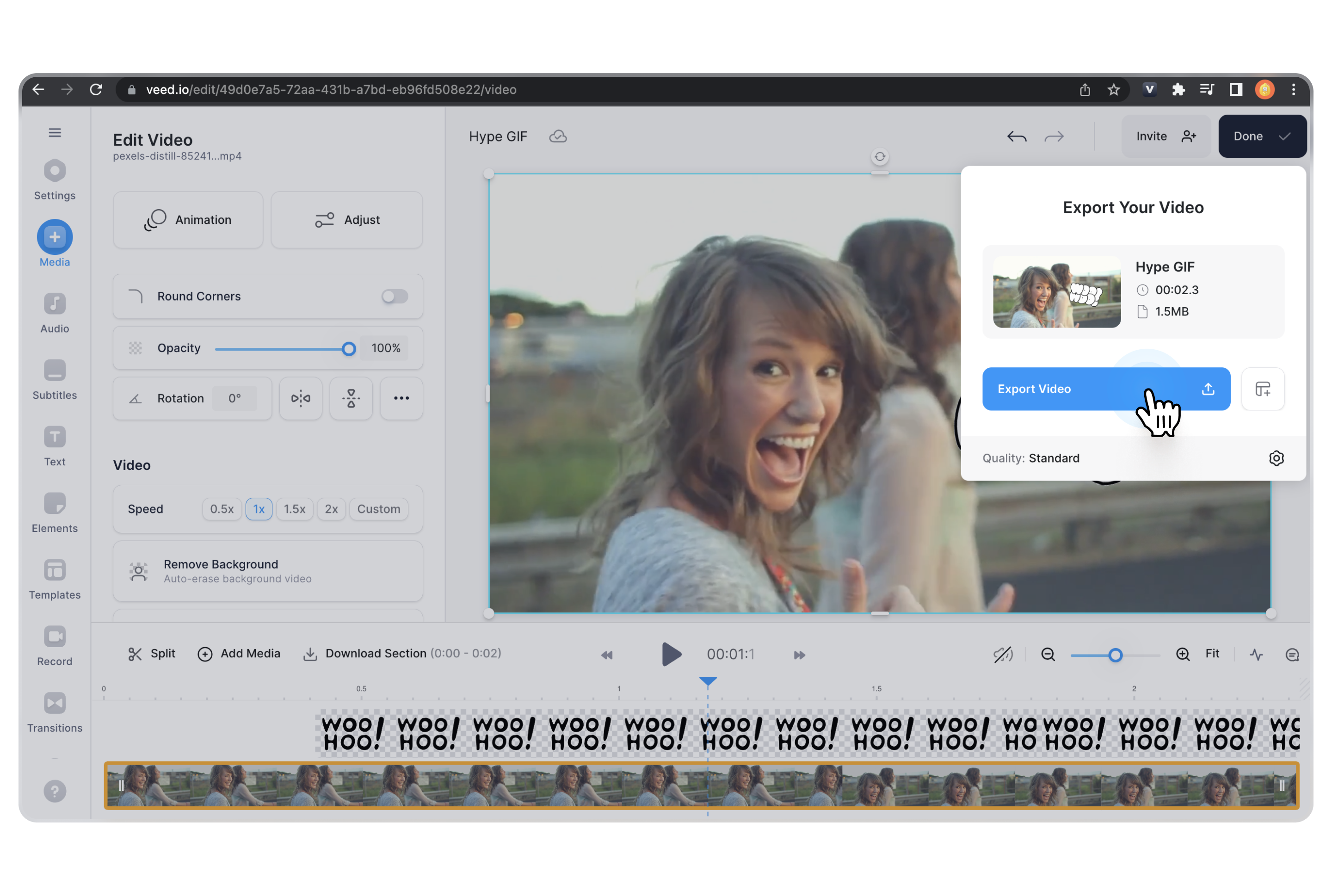The height and width of the screenshot is (896, 1332).
Task: Open export quality settings gear
Action: point(1276,458)
